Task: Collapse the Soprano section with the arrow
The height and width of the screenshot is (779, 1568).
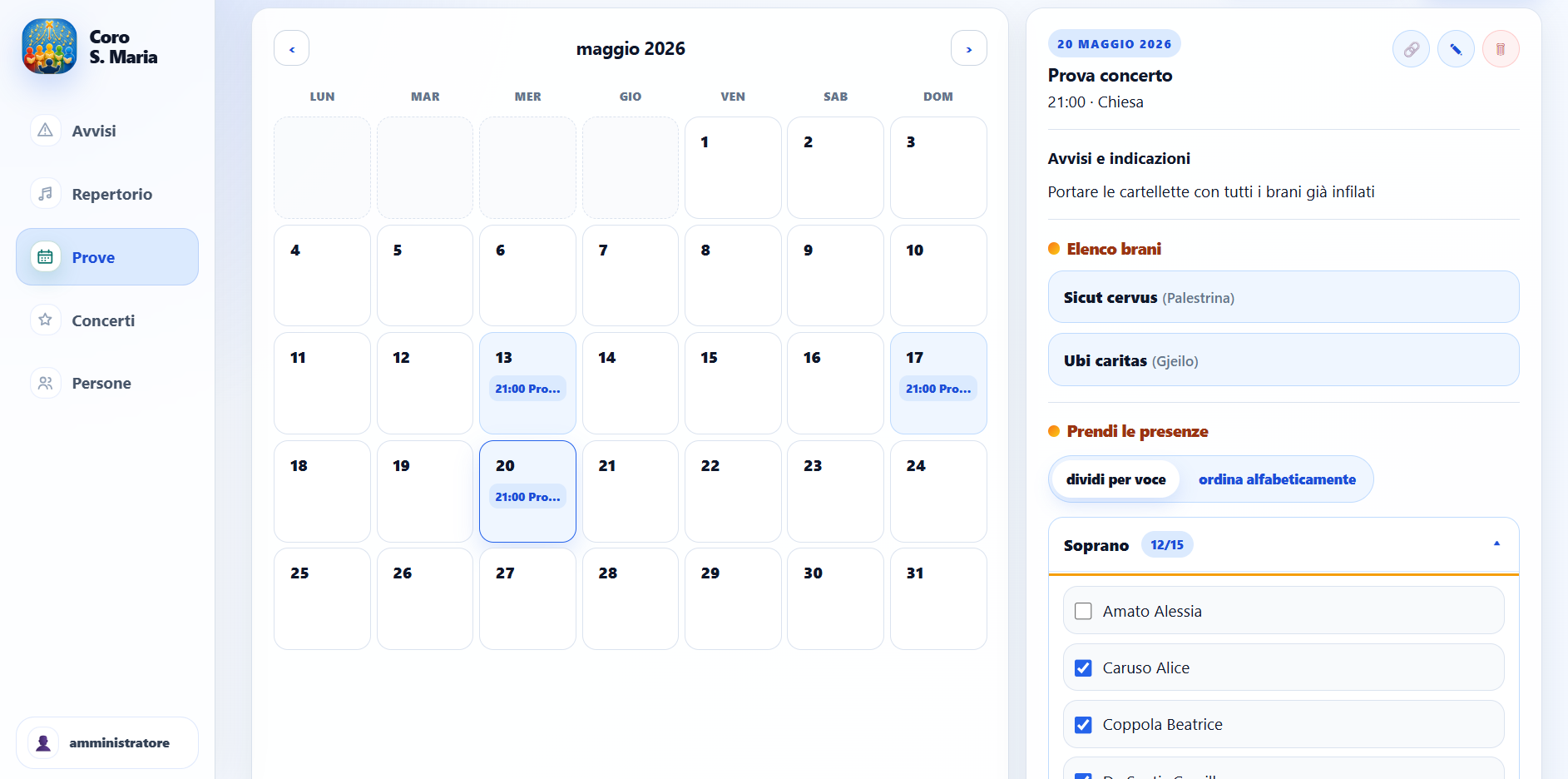Action: 1496,544
